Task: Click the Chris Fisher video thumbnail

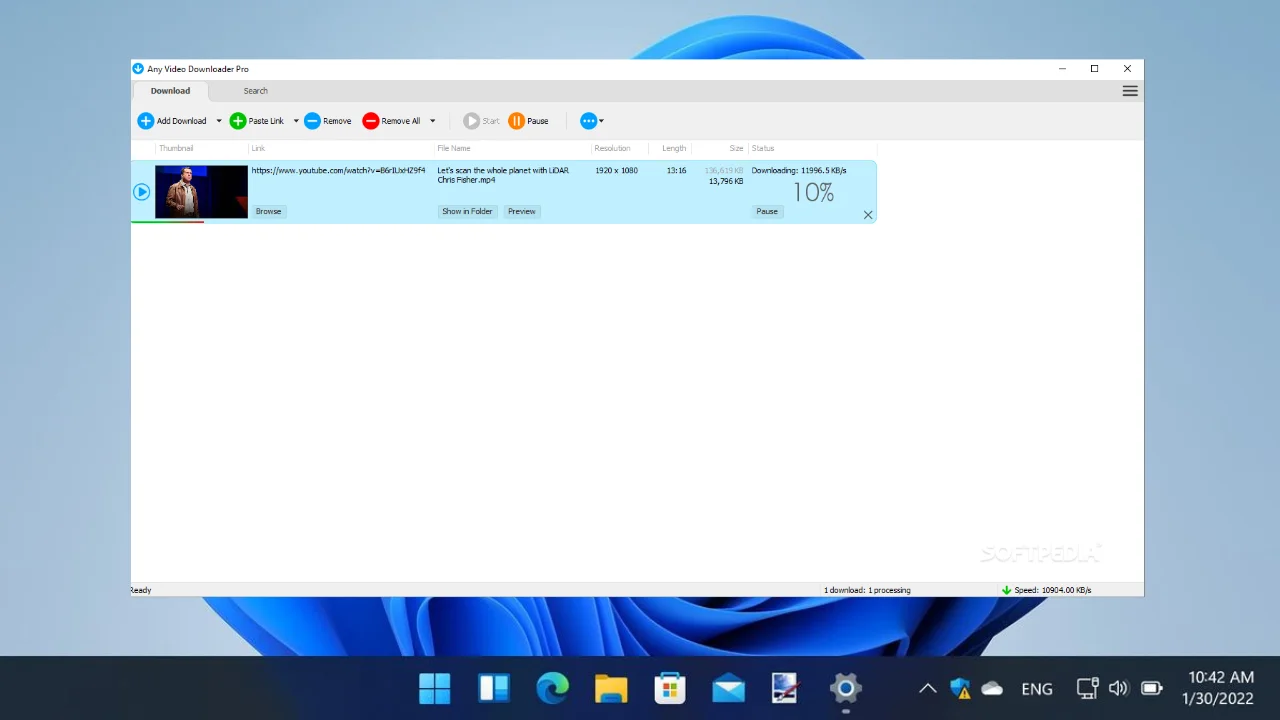Action: pyautogui.click(x=201, y=192)
